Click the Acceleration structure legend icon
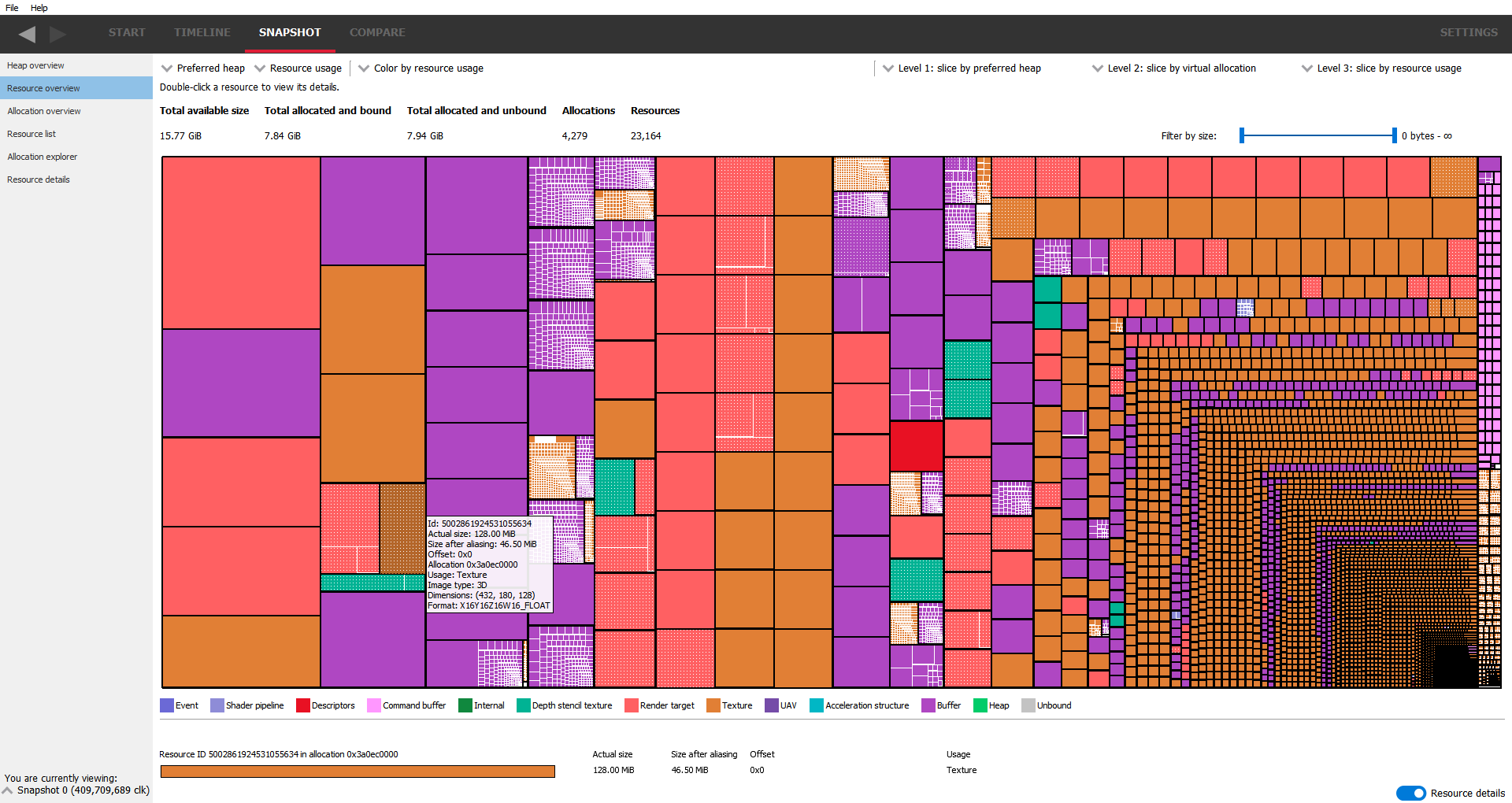The width and height of the screenshot is (1512, 803). (x=817, y=705)
